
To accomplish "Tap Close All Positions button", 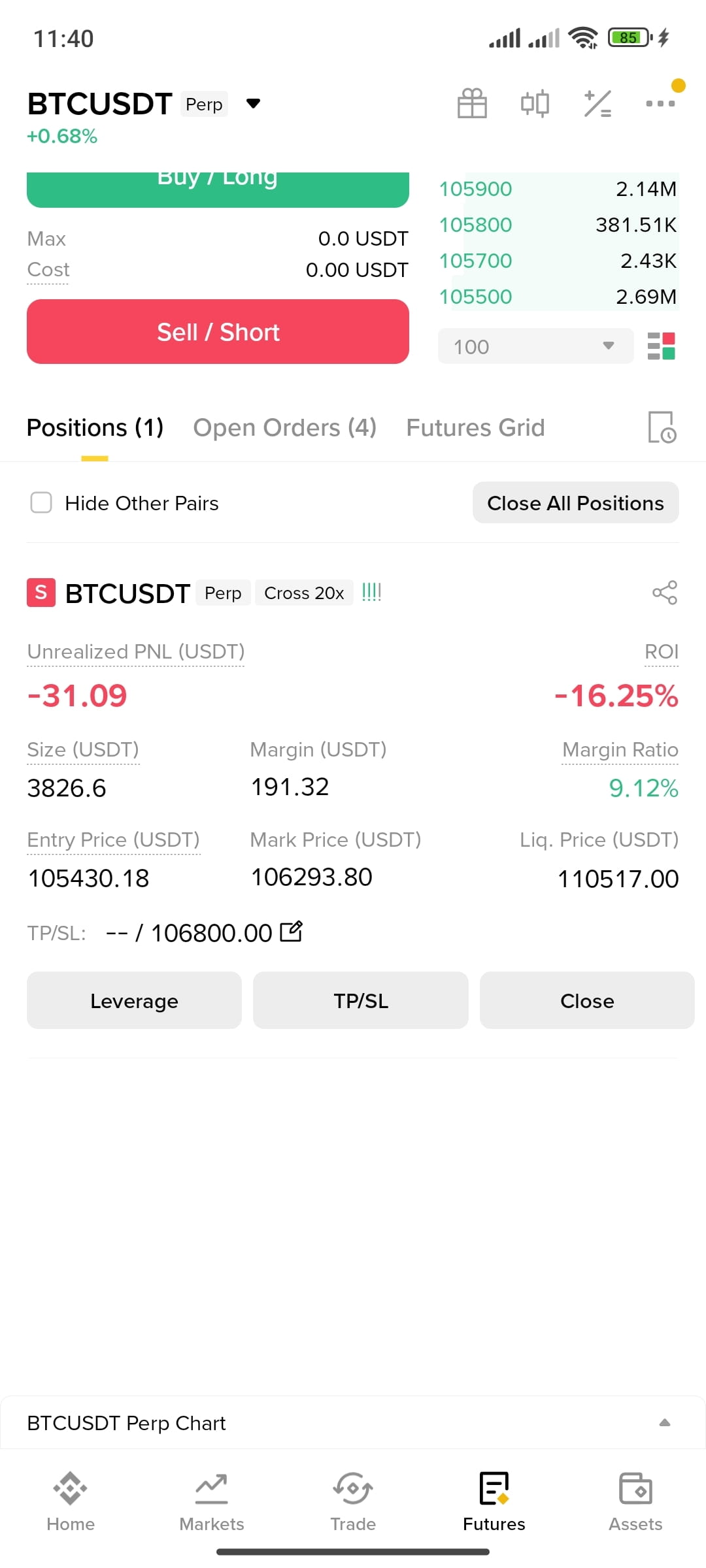I will coord(575,503).
